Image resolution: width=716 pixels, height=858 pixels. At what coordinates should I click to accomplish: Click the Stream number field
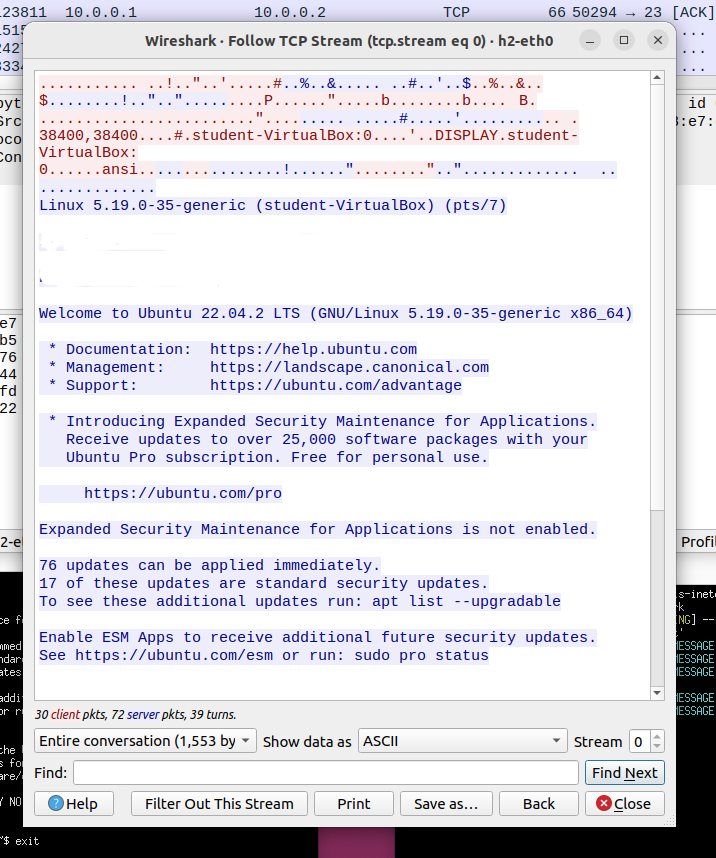(x=639, y=741)
